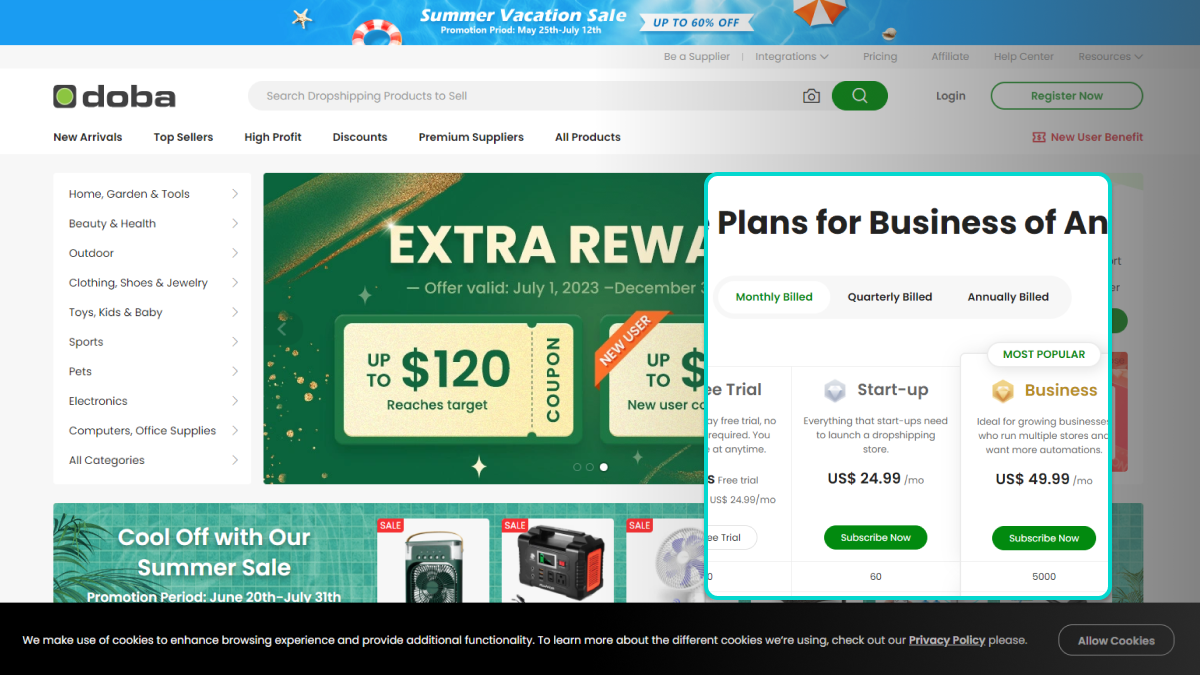1200x675 pixels.
Task: Click the doba logo
Action: point(114,96)
